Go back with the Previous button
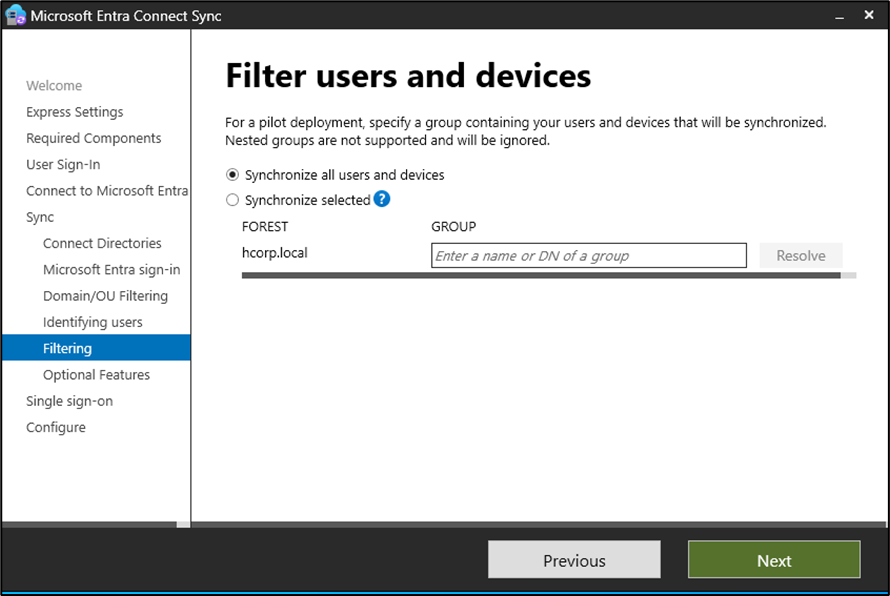The width and height of the screenshot is (890, 596). (x=574, y=560)
